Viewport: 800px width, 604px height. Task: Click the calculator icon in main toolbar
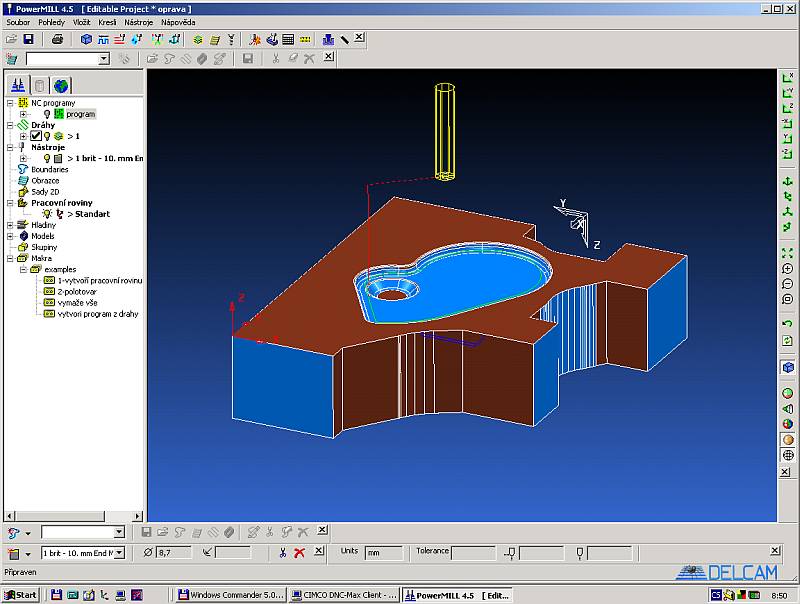[x=288, y=39]
